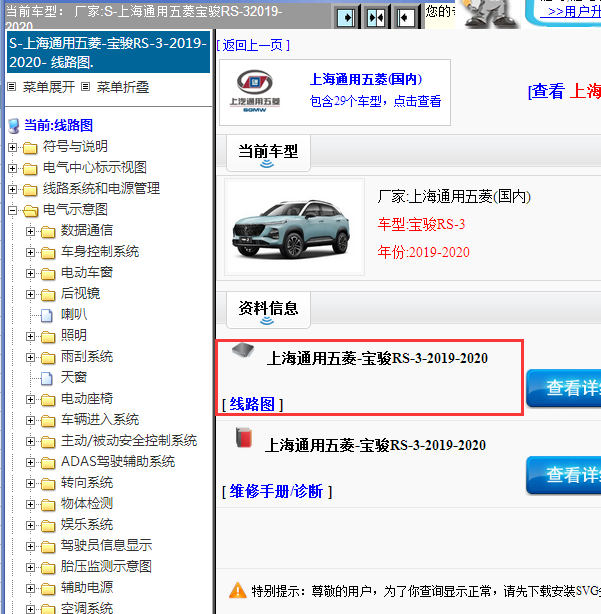Screen dimensions: 601x614
Task: Open the 维修手册/诊断 link
Action: point(276,491)
